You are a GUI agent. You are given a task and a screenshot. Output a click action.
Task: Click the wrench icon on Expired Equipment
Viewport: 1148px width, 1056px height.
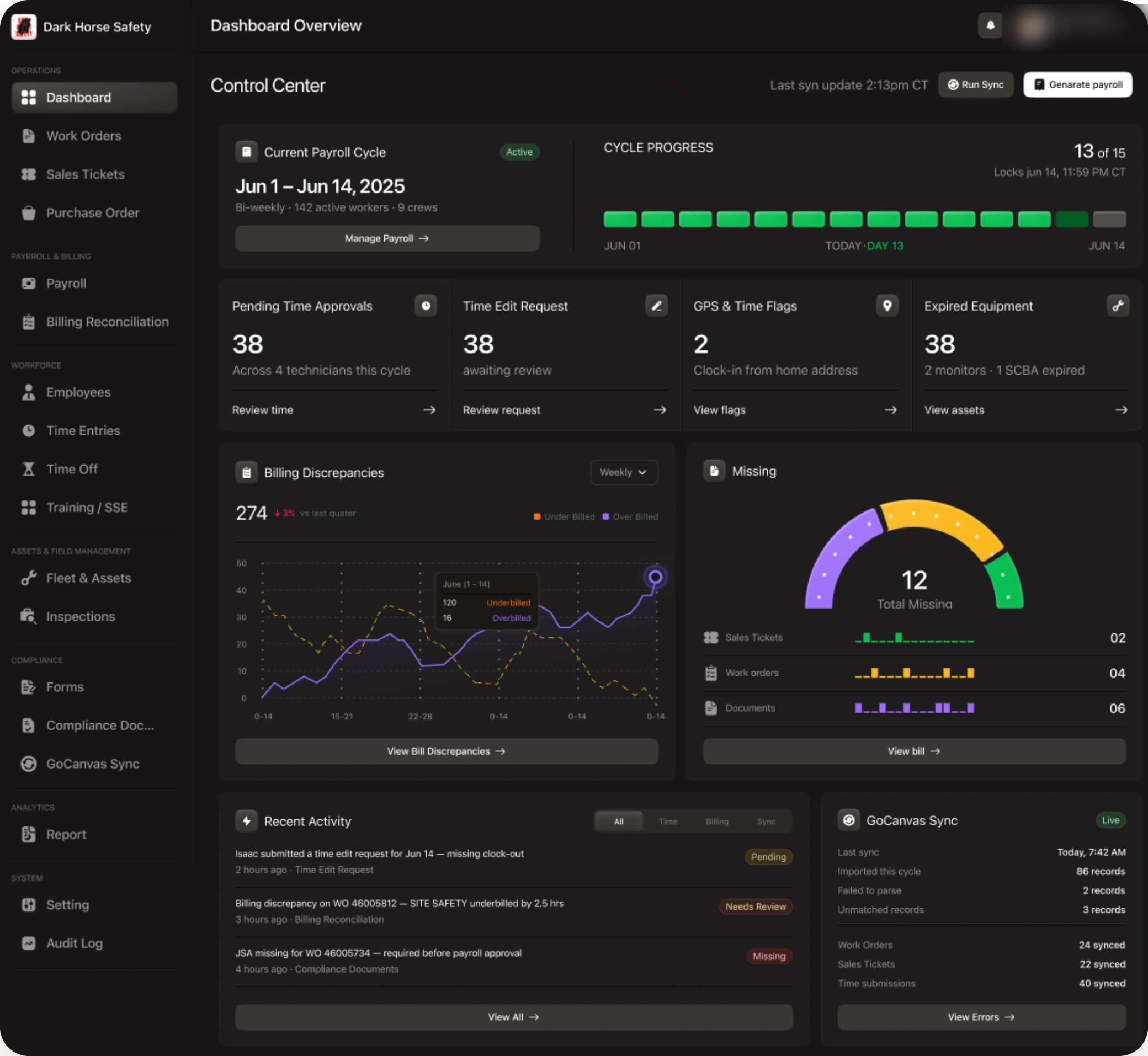[x=1118, y=306]
